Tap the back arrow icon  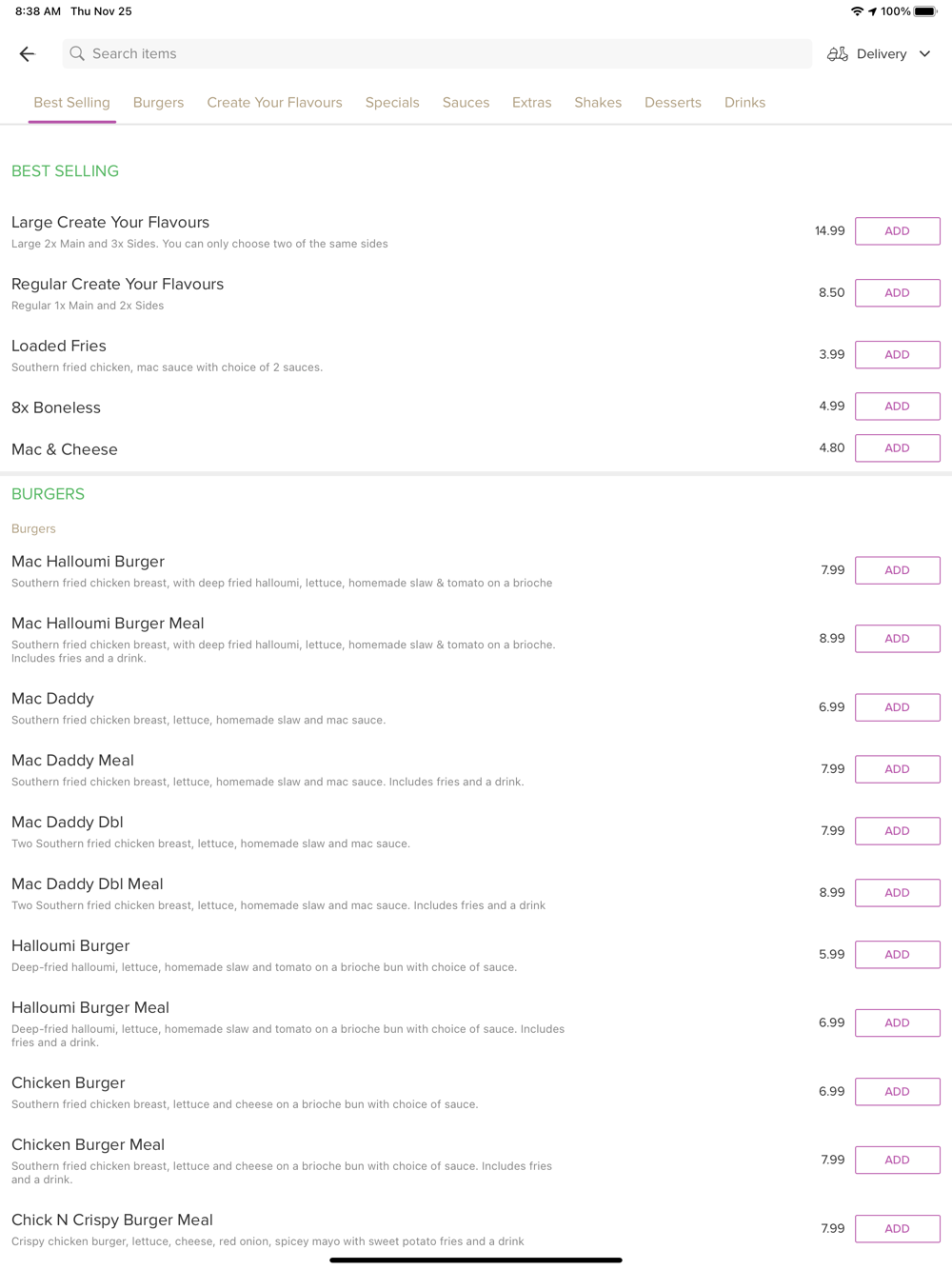[x=27, y=54]
